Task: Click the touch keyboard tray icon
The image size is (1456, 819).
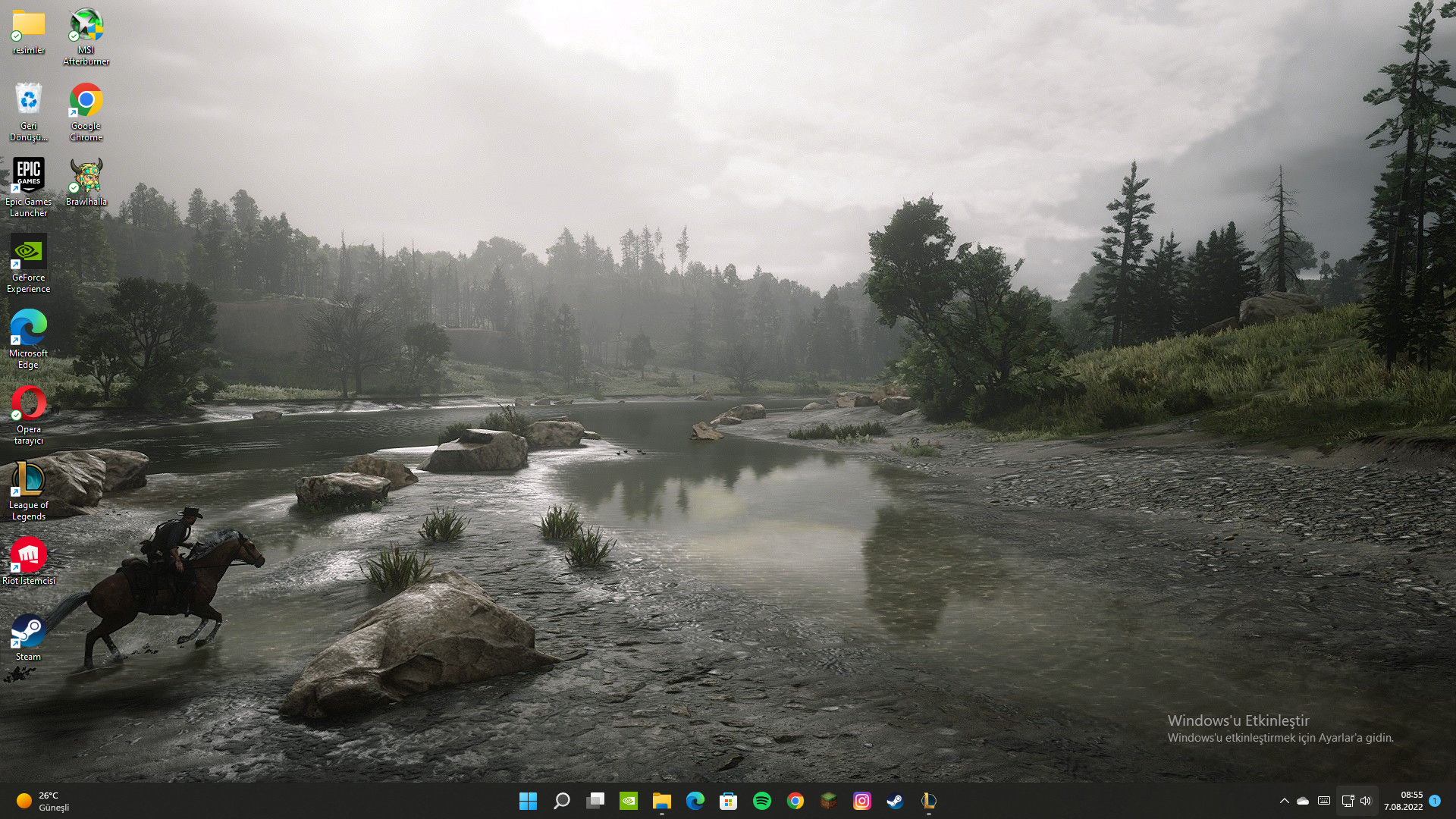Action: pyautogui.click(x=1324, y=801)
